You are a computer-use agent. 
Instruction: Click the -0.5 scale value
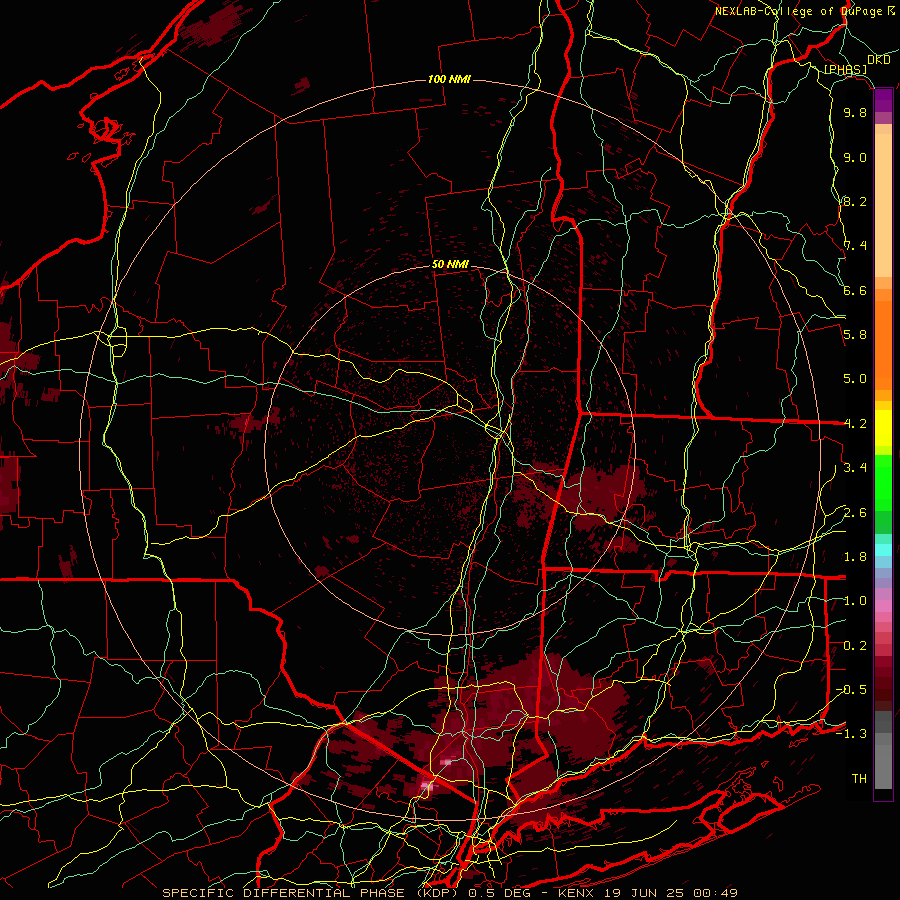[x=851, y=689]
